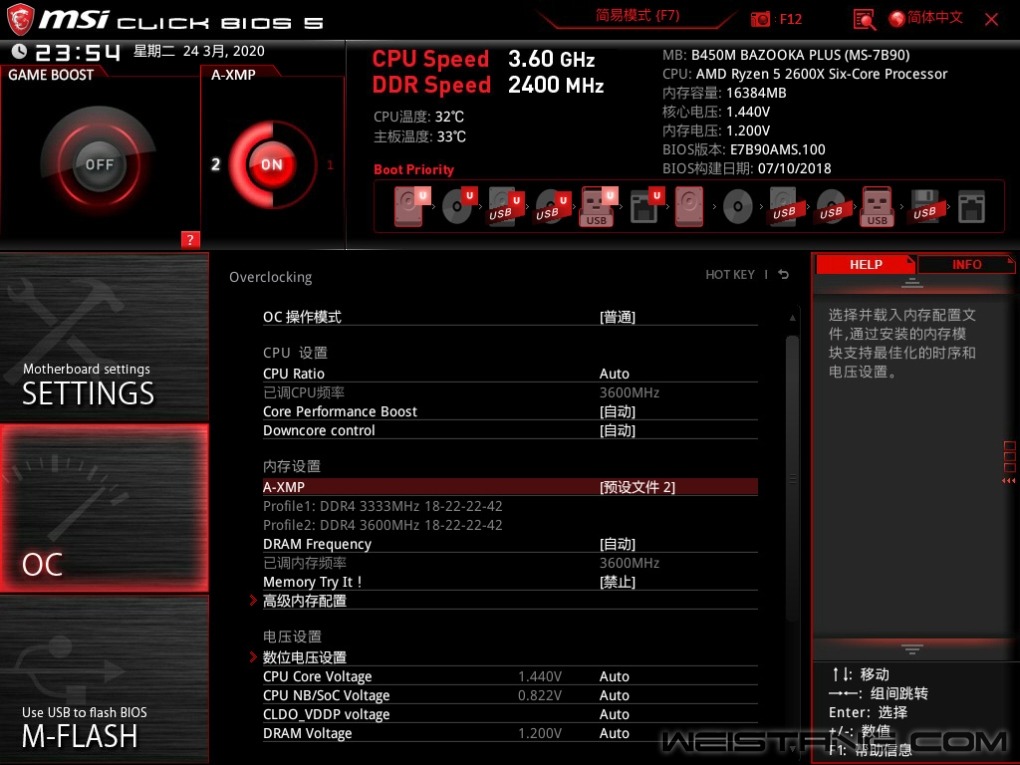The height and width of the screenshot is (765, 1020).
Task: Open the Downcore control option
Action: (x=510, y=430)
